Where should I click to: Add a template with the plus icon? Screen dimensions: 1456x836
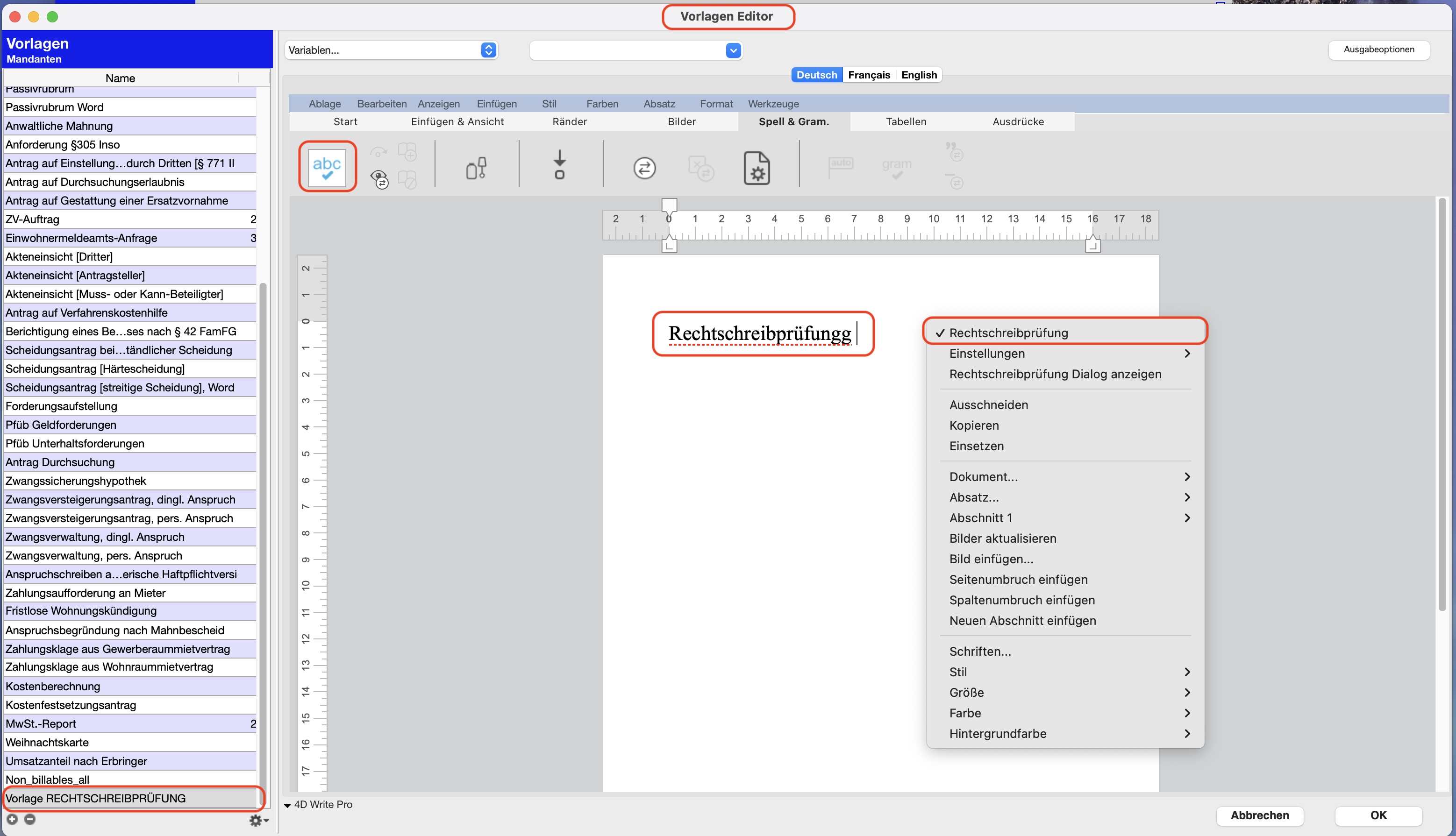(13, 819)
